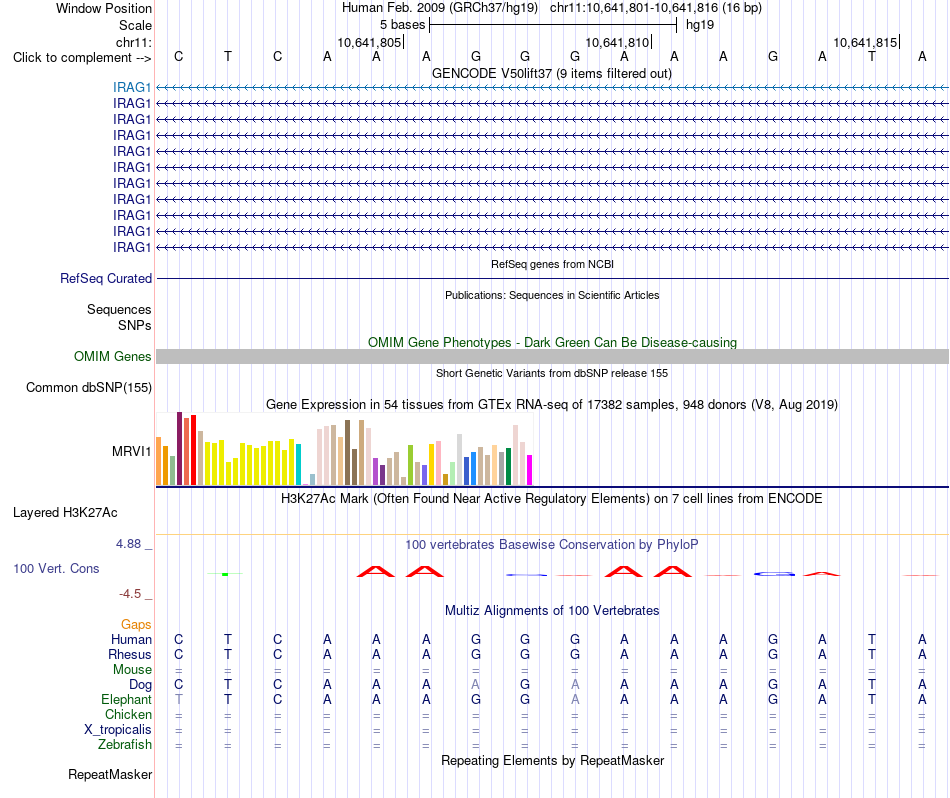Click the RefSeq Curated intron line

[552, 279]
